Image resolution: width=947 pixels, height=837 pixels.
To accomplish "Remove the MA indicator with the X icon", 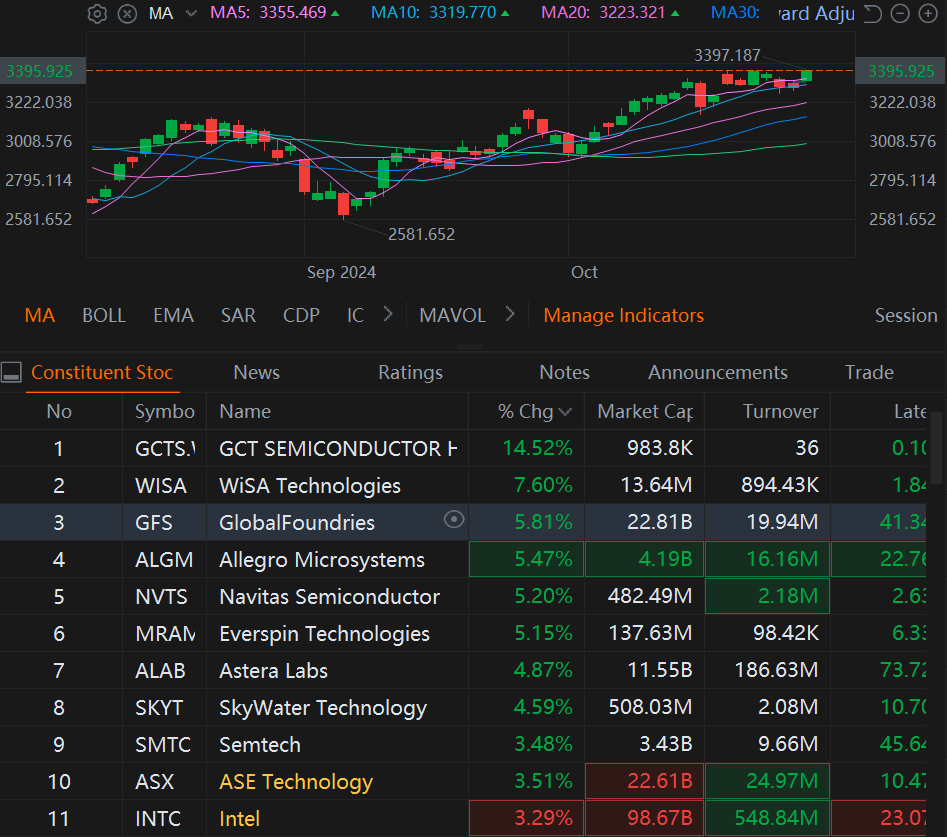I will (x=127, y=13).
